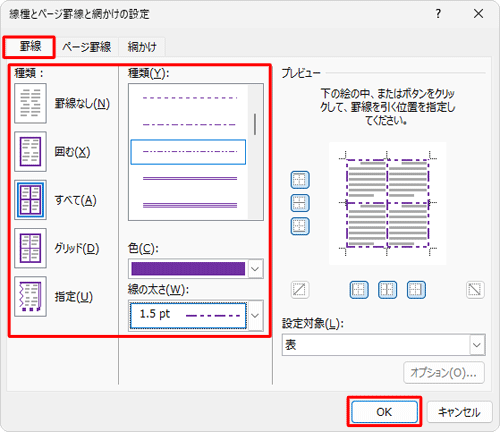
Task: Toggle the diagonal-down border button
Action: (475, 290)
